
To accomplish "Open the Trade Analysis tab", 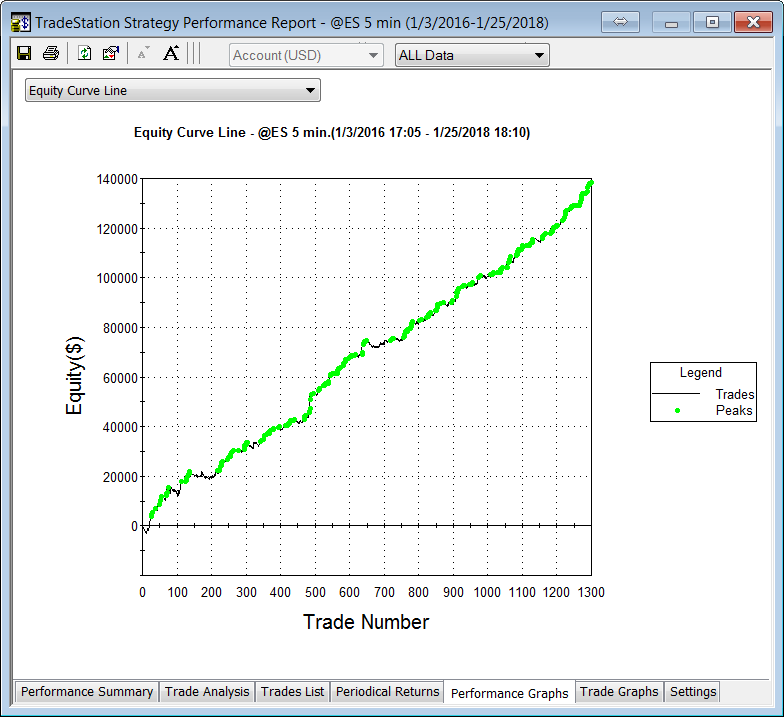I will (x=209, y=691).
